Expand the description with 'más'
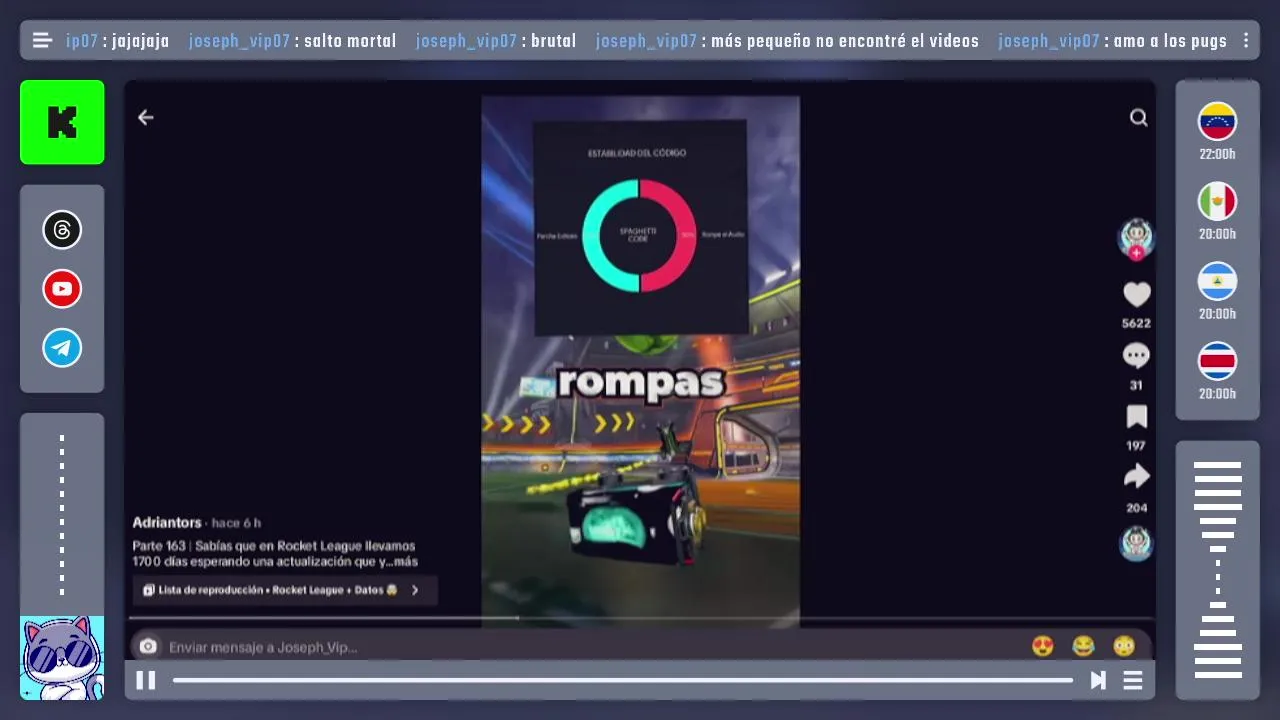The width and height of the screenshot is (1280, 720). tap(406, 562)
